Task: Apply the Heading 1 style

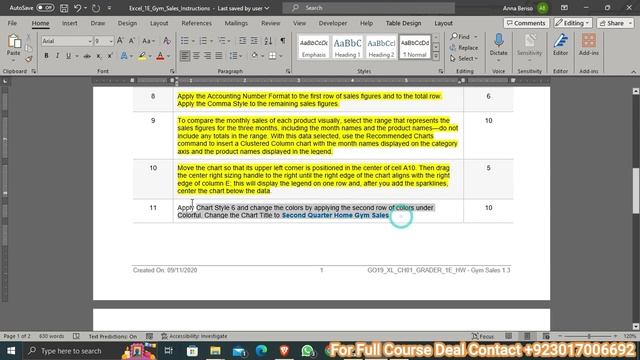Action: pyautogui.click(x=347, y=47)
